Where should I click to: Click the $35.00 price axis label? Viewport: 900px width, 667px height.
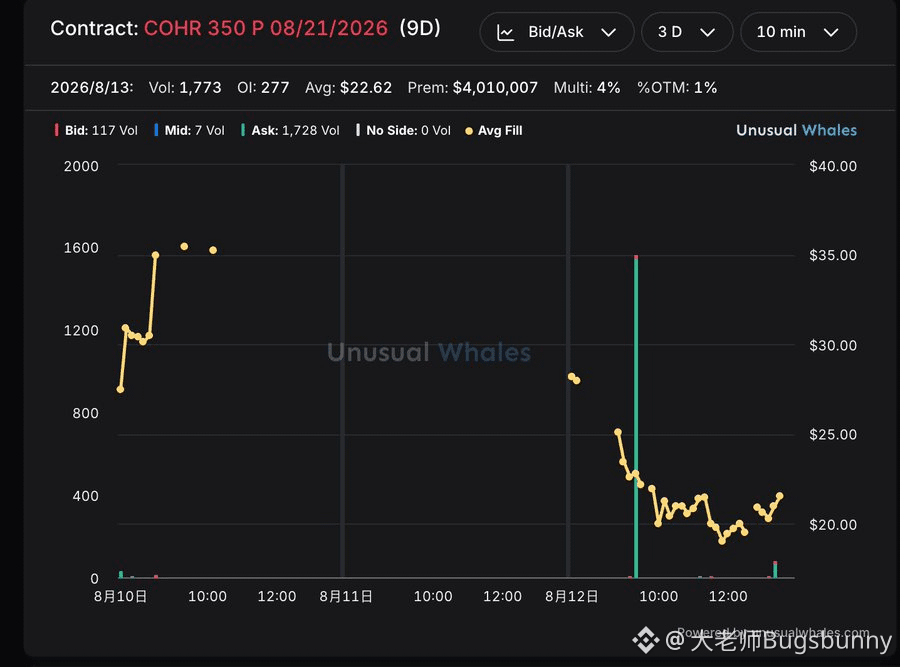833,255
